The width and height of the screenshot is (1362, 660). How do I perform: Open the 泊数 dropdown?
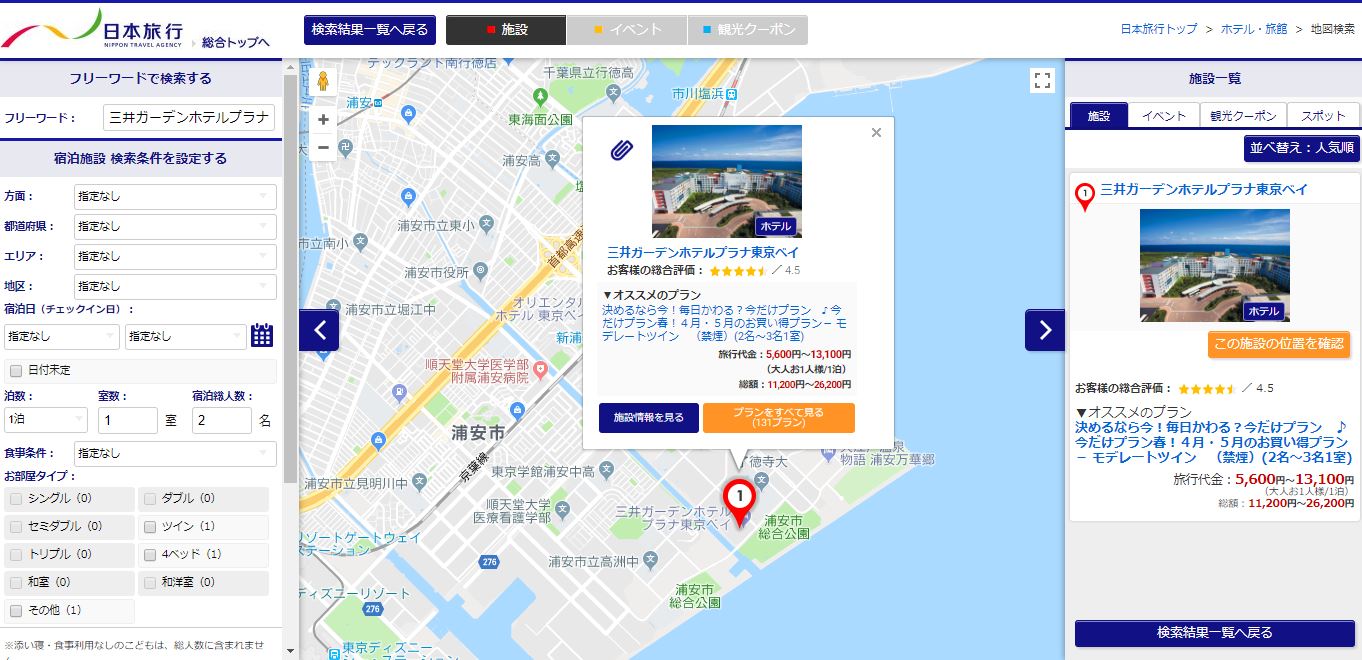click(46, 420)
